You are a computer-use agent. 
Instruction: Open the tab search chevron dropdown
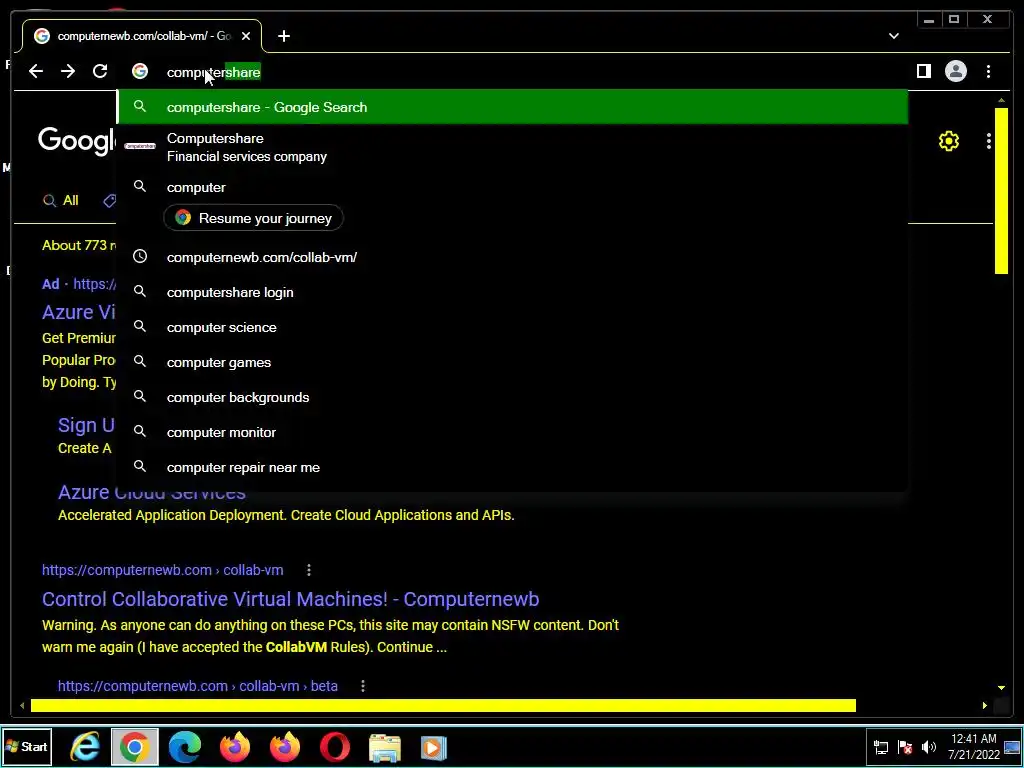point(893,36)
